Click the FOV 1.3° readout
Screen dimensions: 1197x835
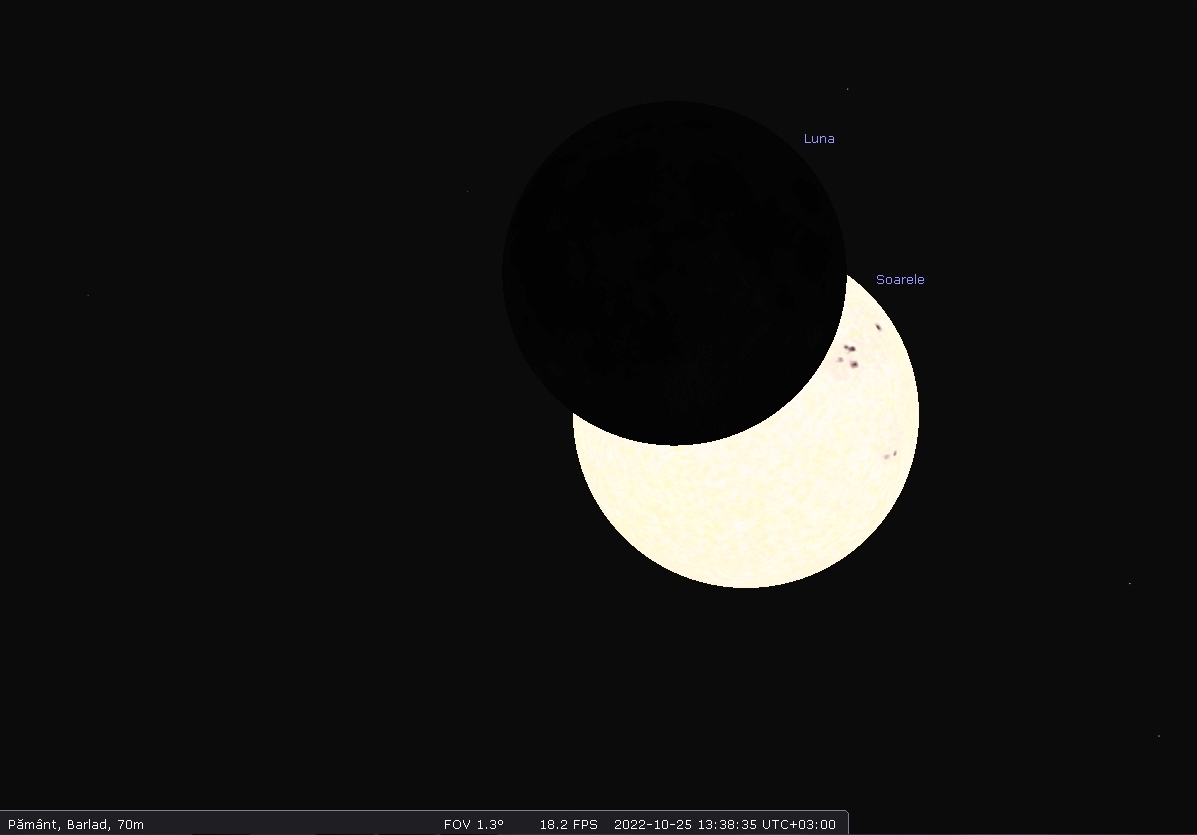pos(474,825)
